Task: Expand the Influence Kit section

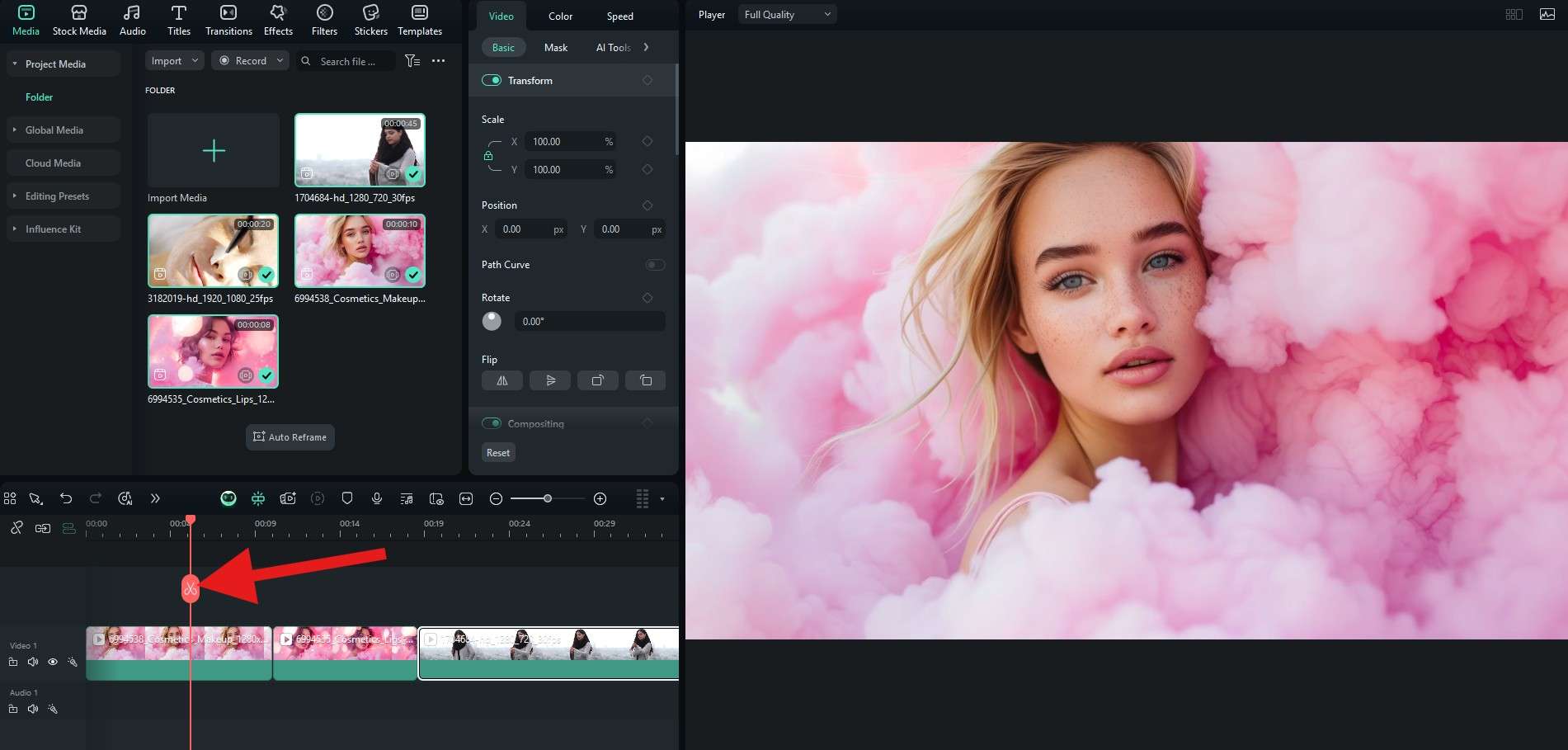Action: click(x=15, y=229)
